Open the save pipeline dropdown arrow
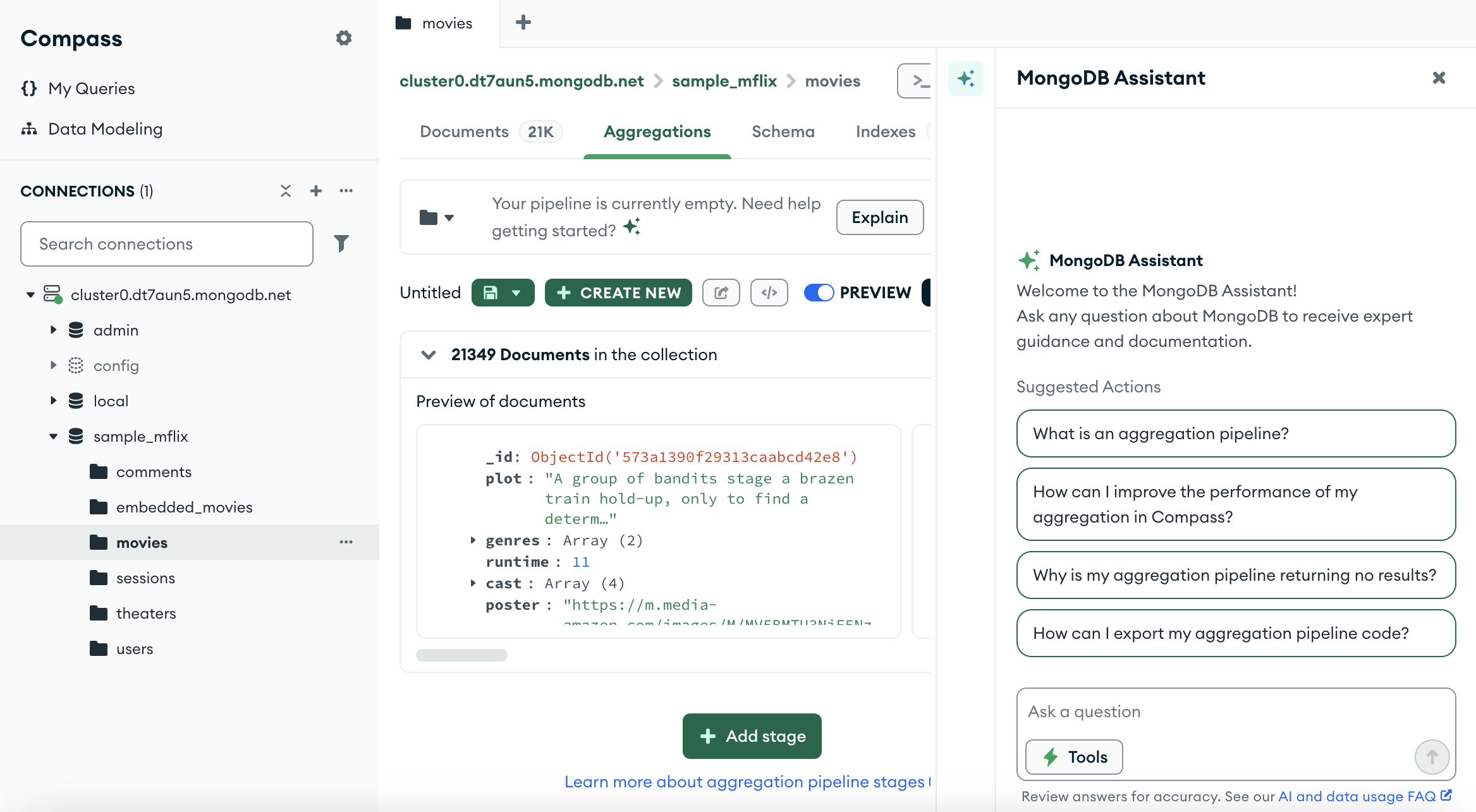 tap(516, 293)
